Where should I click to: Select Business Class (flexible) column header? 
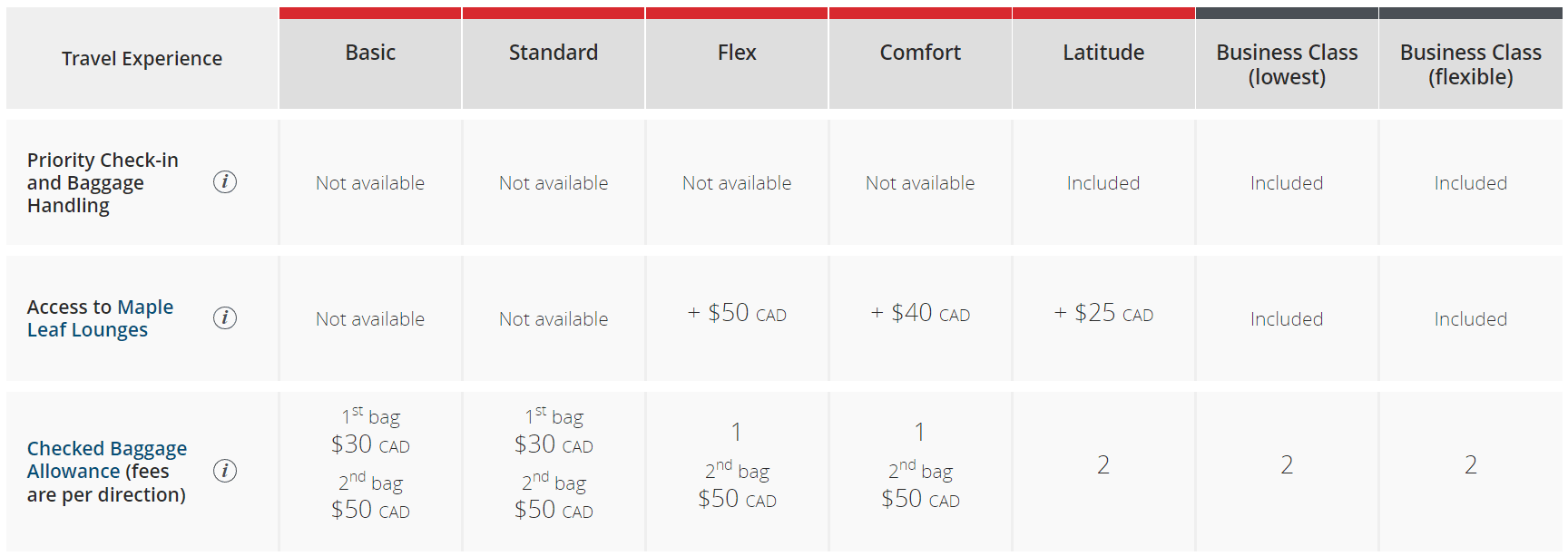[1470, 64]
